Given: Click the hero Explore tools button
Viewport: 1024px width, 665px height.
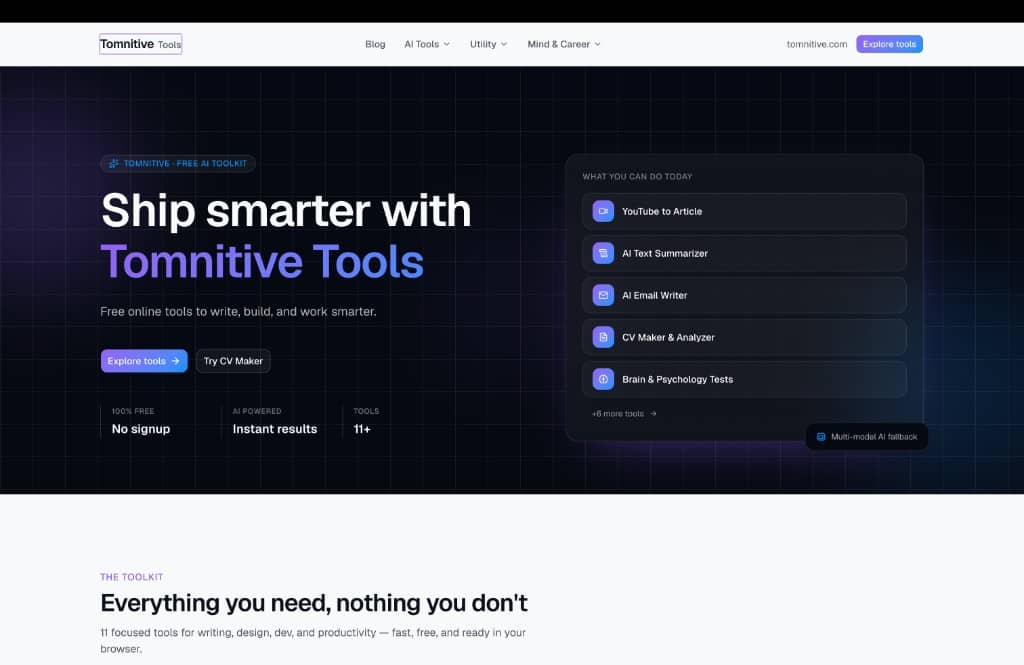Looking at the screenshot, I should tap(144, 361).
